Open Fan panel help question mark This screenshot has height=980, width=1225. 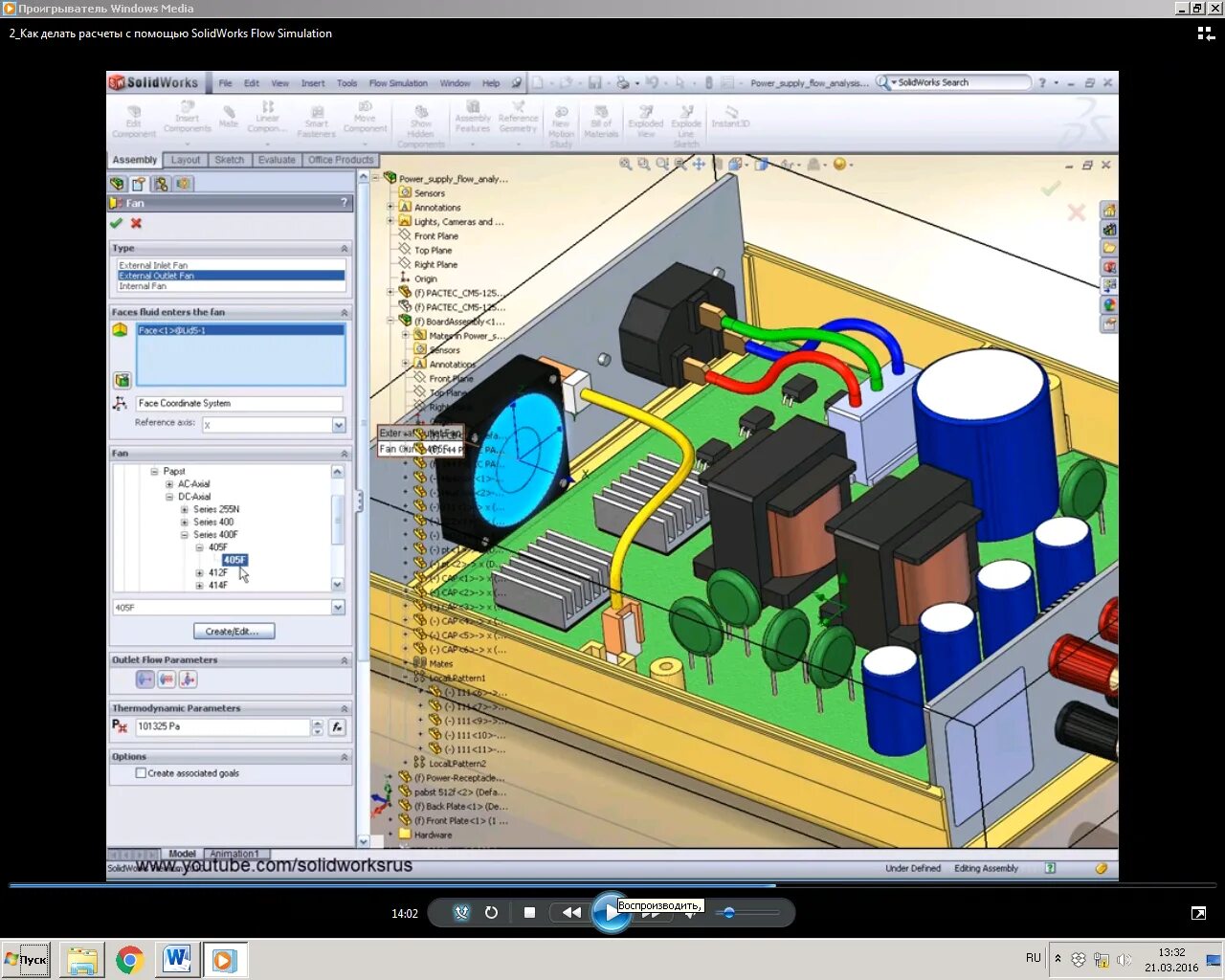(x=345, y=203)
